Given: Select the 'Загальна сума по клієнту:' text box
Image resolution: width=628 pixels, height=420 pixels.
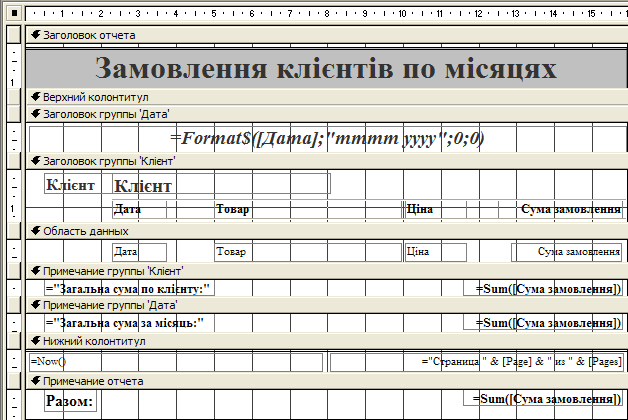Looking at the screenshot, I should click(129, 288).
